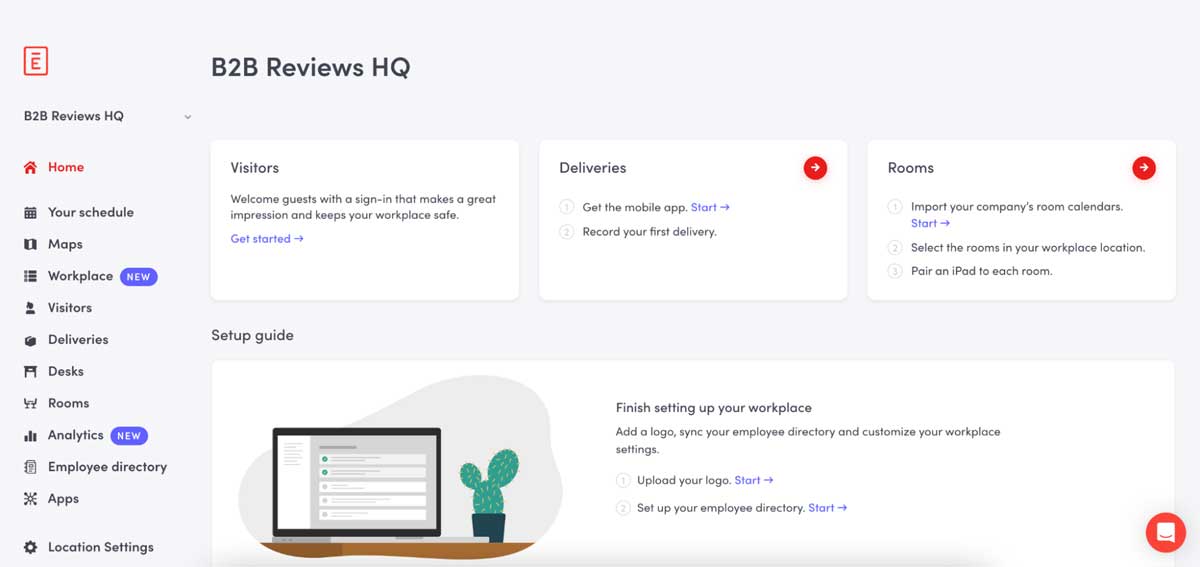The width and height of the screenshot is (1200, 567).
Task: Click the Home house icon
Action: coord(30,168)
